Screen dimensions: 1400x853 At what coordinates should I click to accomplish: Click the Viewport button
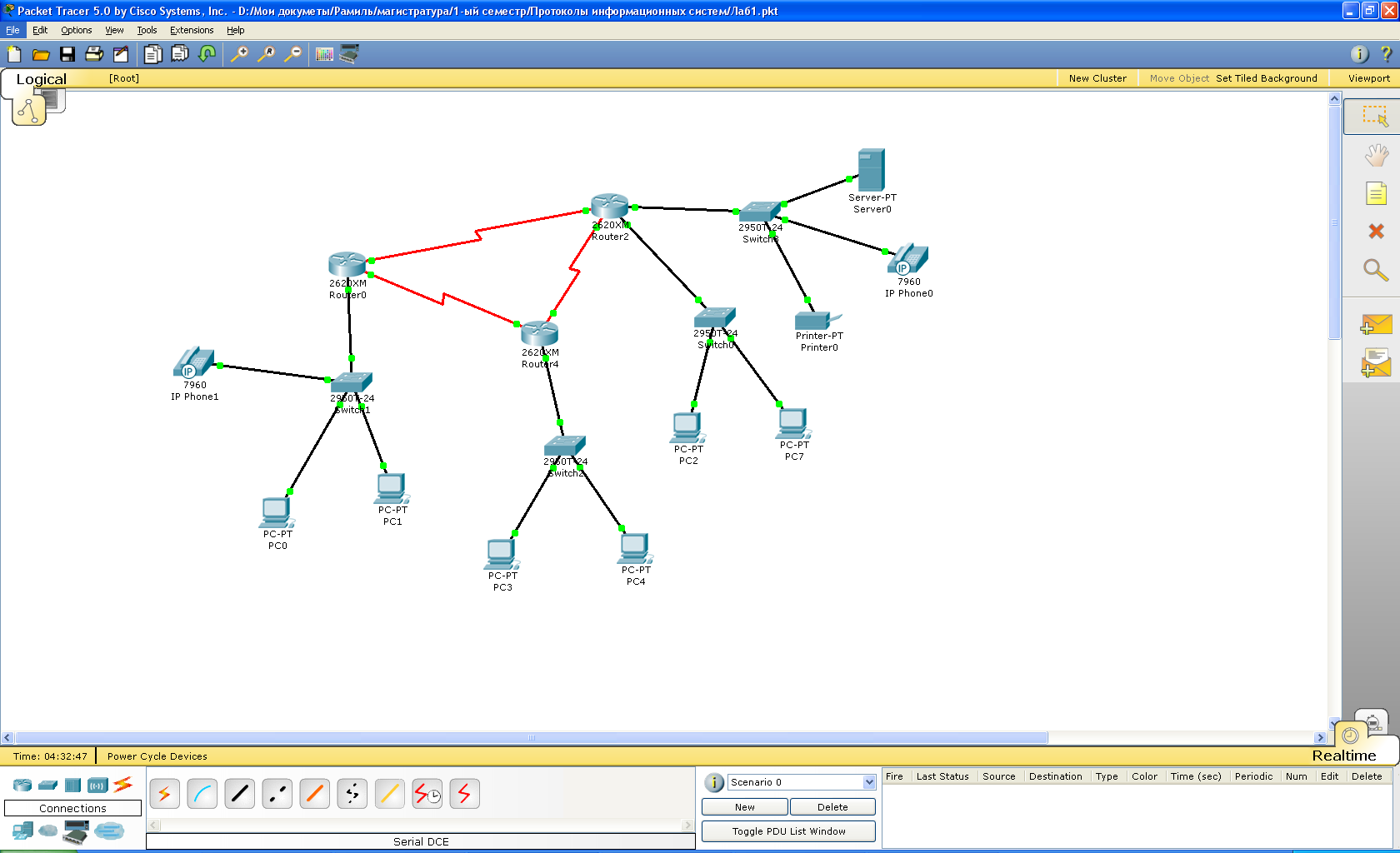point(1369,78)
